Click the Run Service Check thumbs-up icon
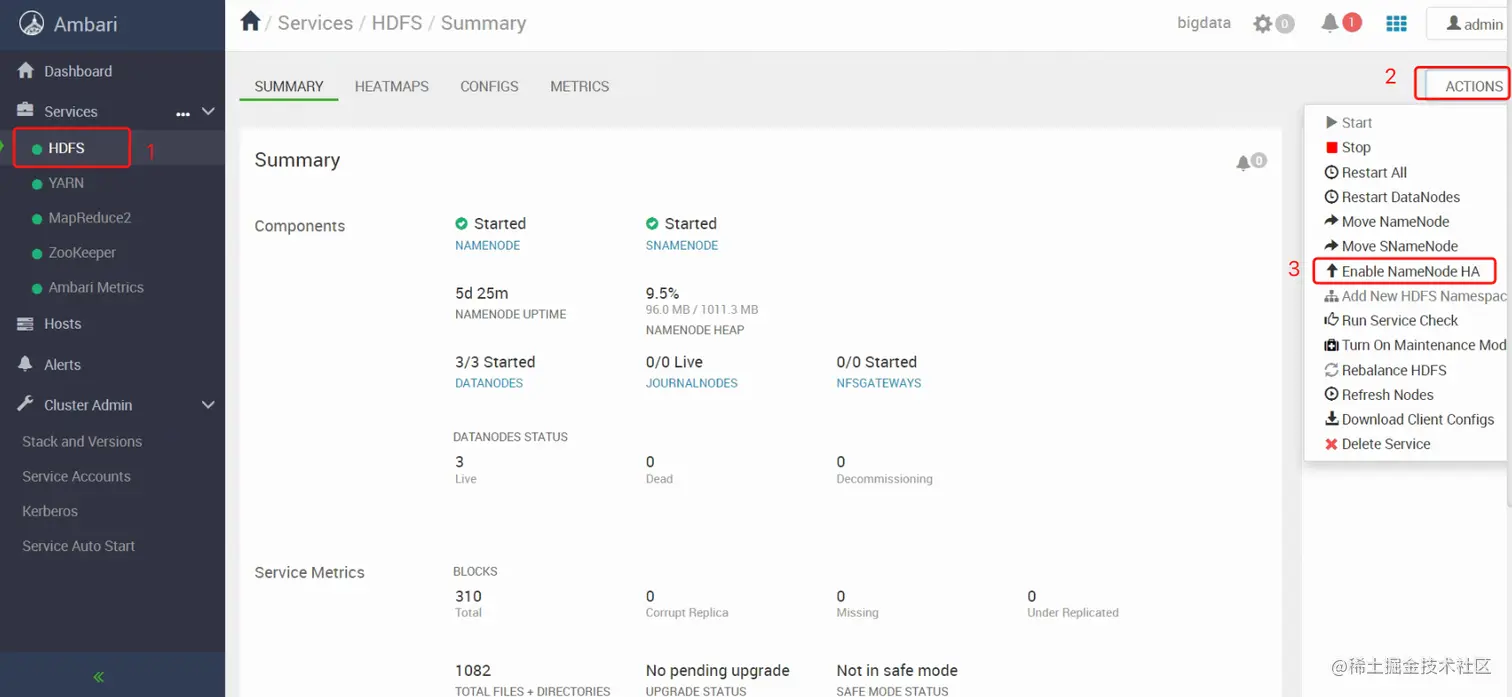 1331,320
